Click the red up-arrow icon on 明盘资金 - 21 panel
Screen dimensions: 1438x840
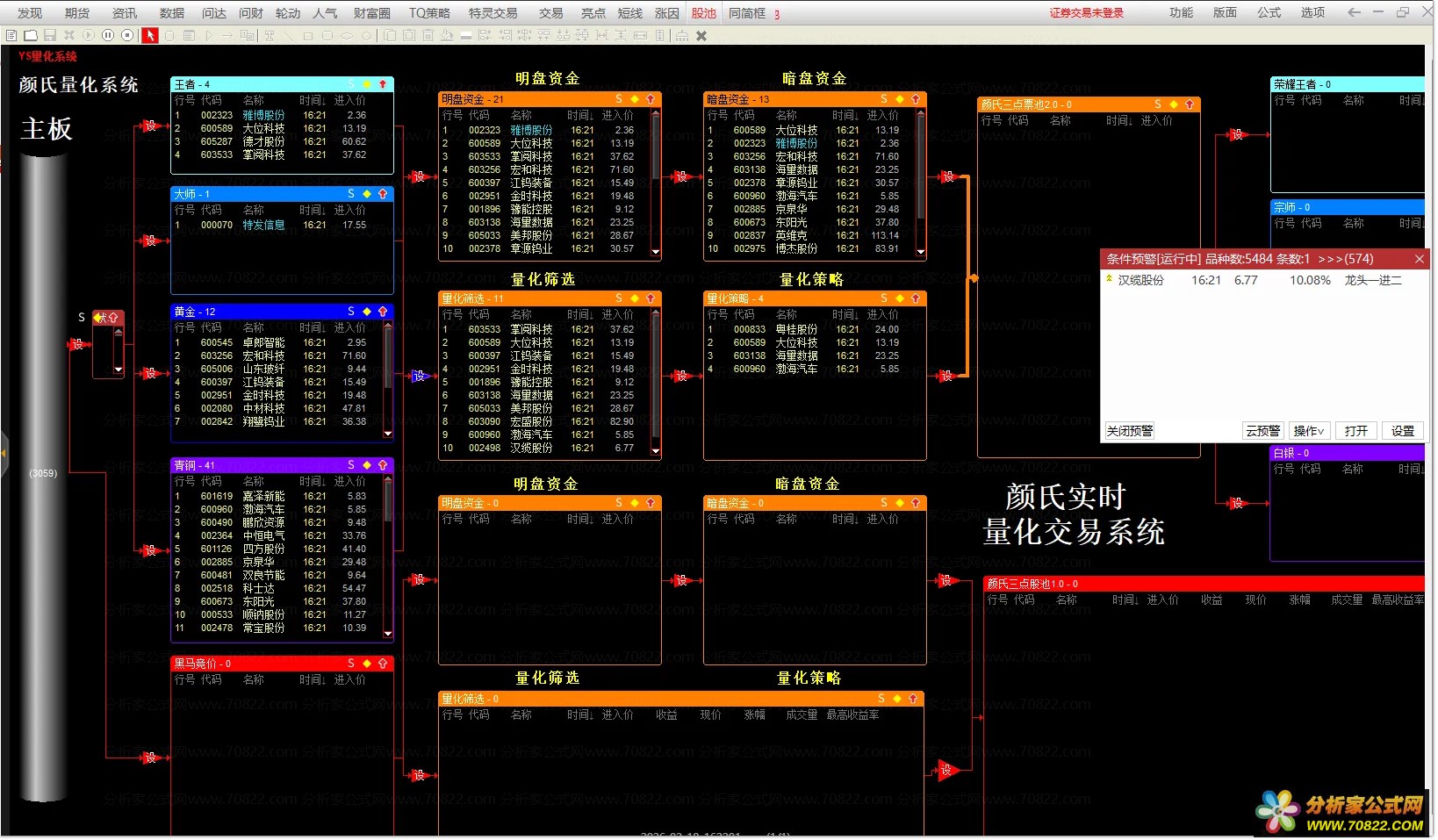pyautogui.click(x=651, y=100)
